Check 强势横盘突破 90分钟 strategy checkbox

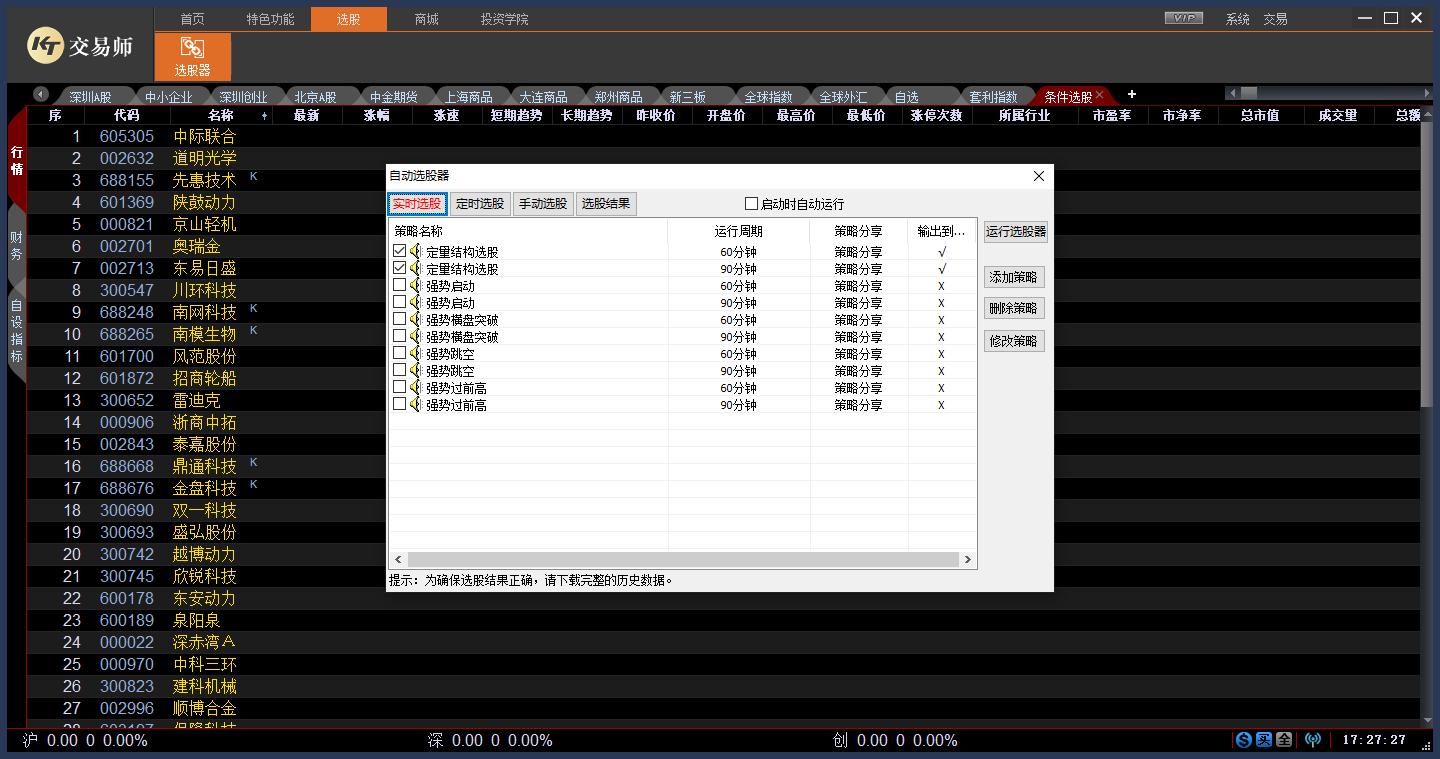(x=400, y=337)
